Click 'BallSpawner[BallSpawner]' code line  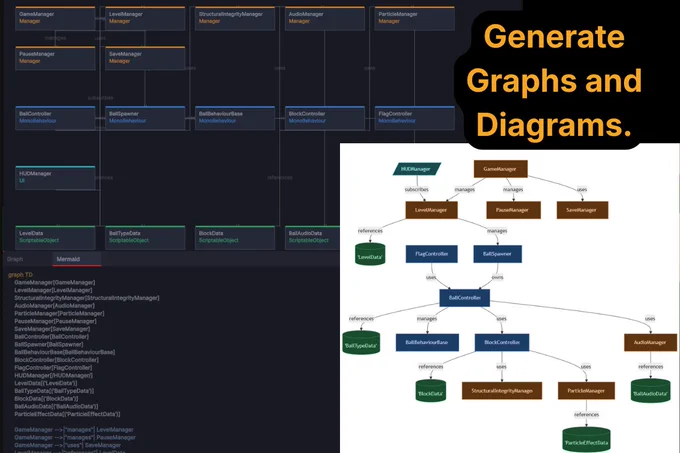[x=49, y=345]
